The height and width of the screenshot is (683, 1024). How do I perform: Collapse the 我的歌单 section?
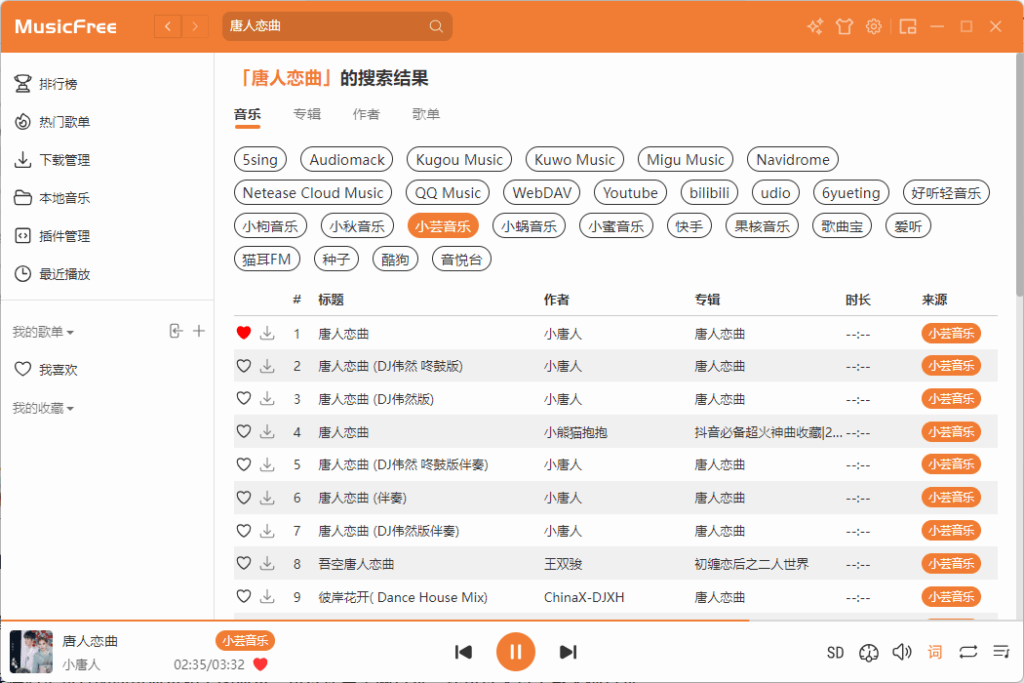(43, 332)
